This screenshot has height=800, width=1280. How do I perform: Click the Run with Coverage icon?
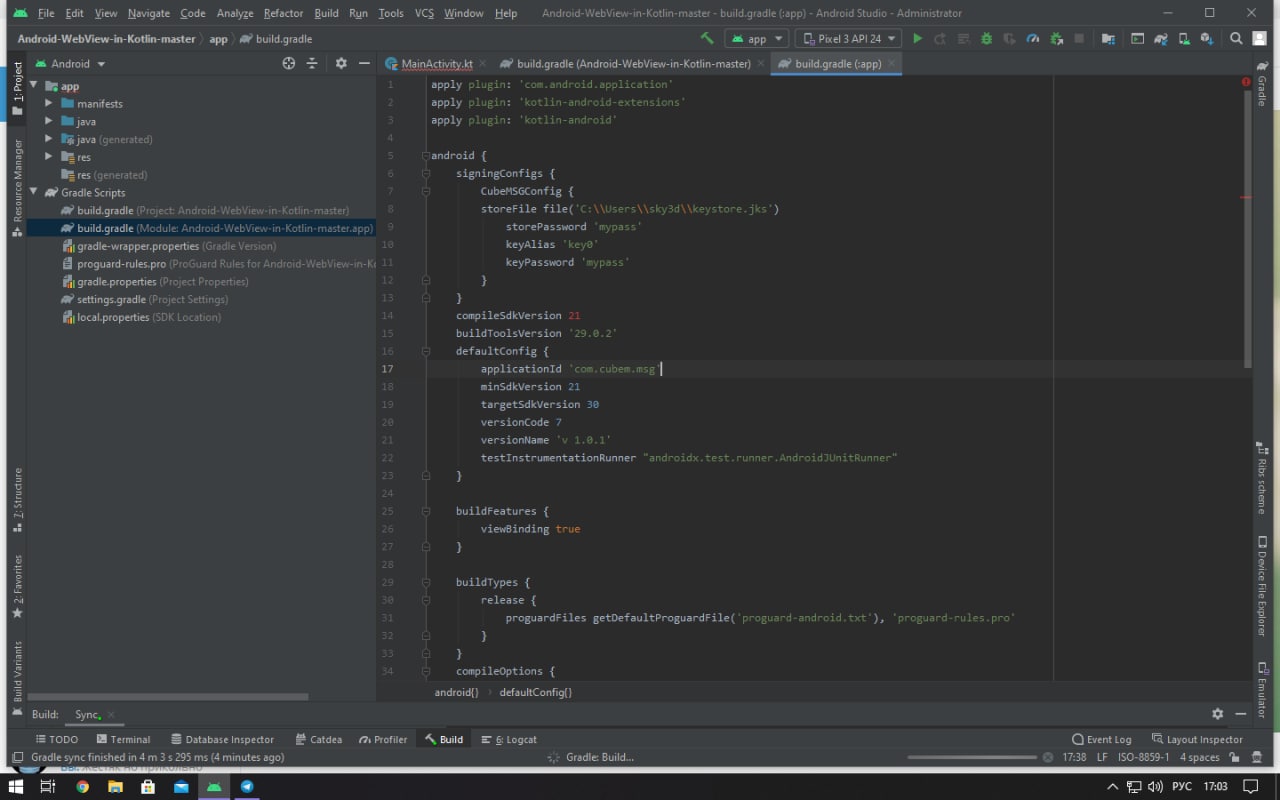1009,39
